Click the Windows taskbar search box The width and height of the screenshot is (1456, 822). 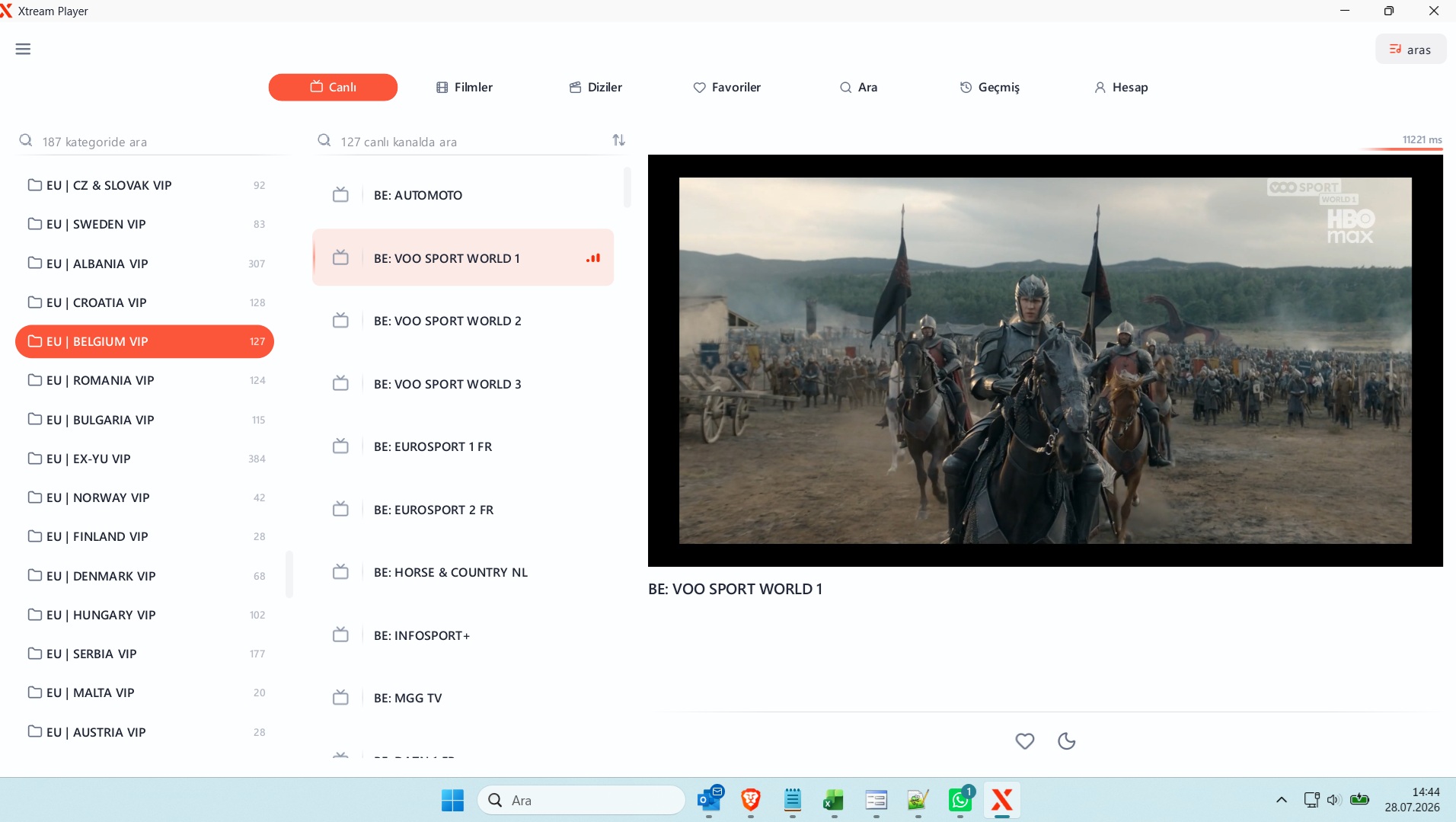click(x=582, y=801)
